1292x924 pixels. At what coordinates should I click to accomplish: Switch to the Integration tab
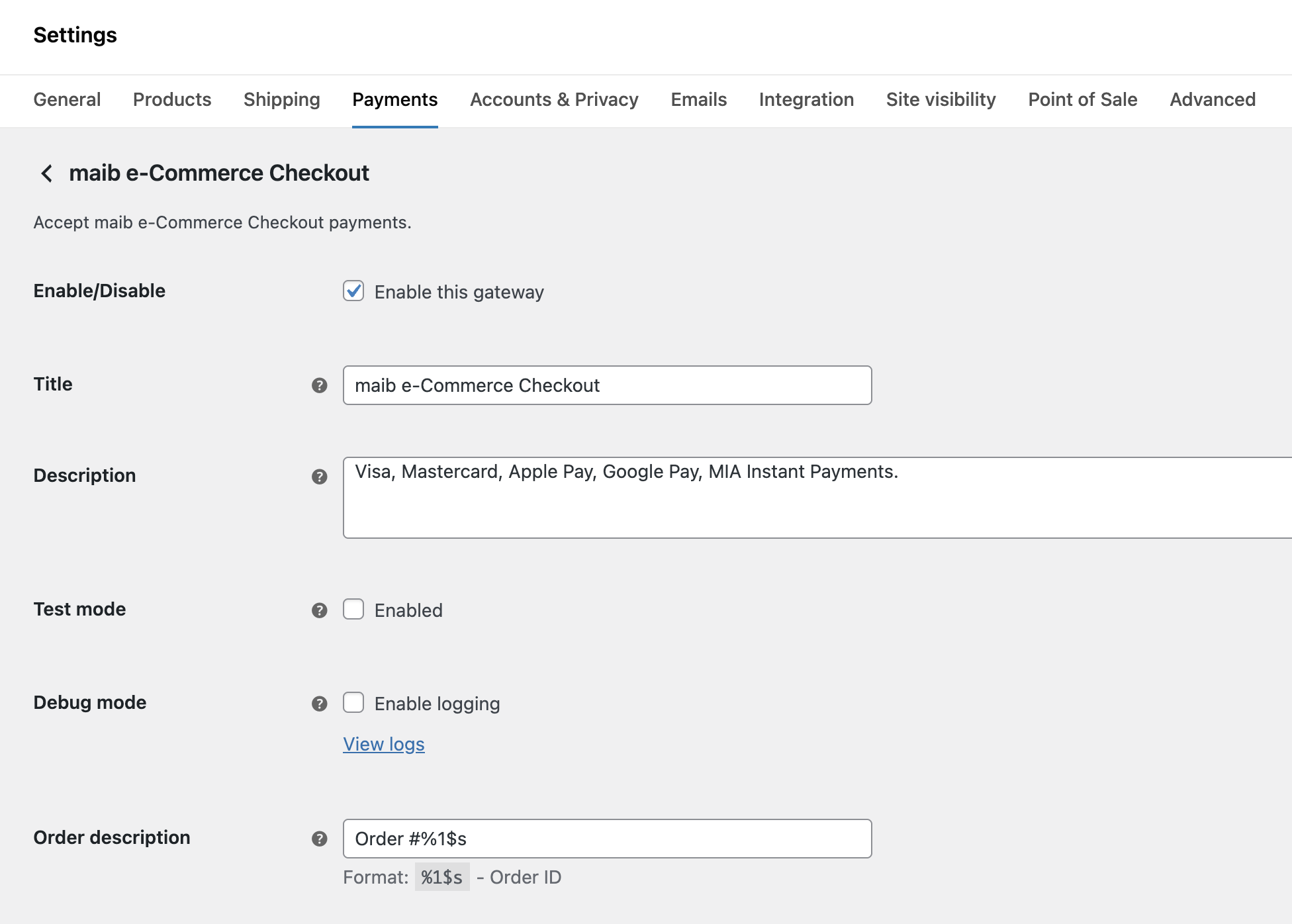(806, 100)
